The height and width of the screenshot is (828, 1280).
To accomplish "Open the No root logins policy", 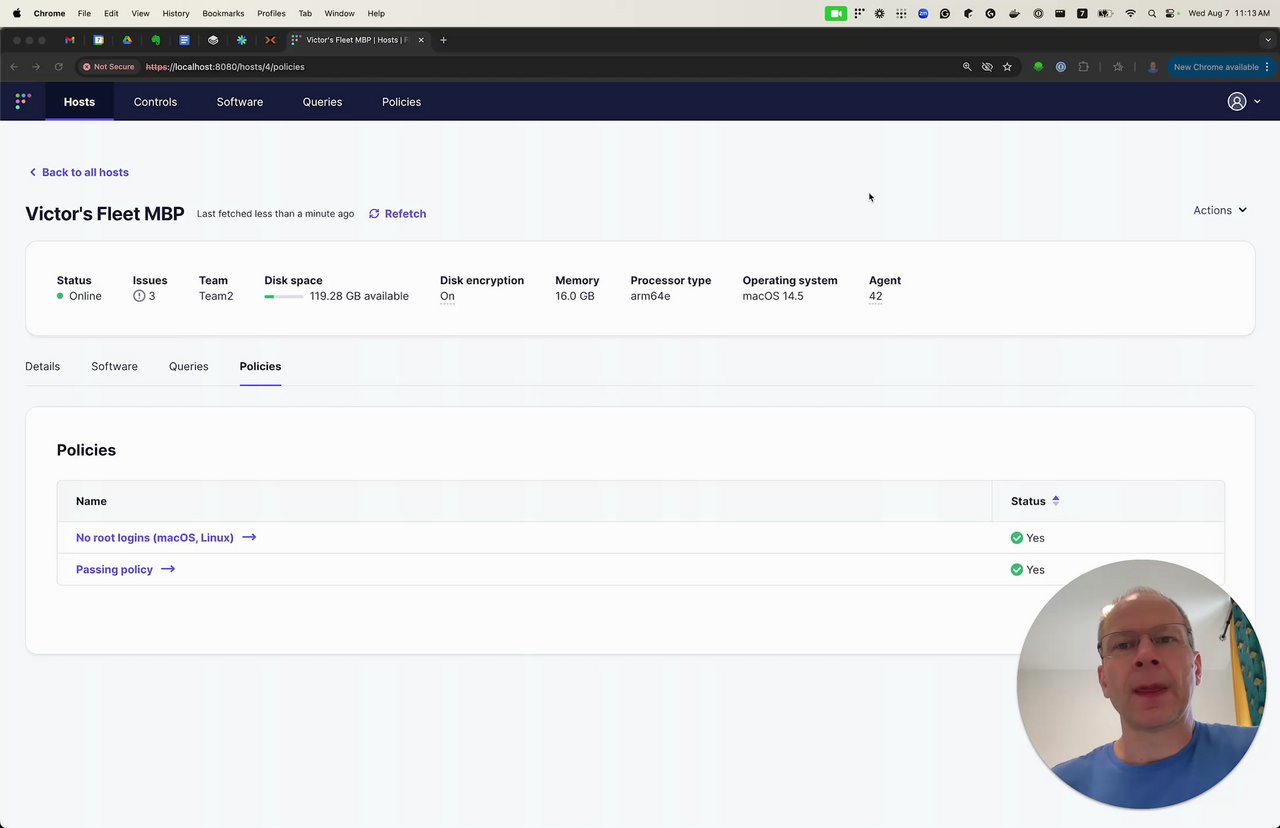I will (x=165, y=538).
